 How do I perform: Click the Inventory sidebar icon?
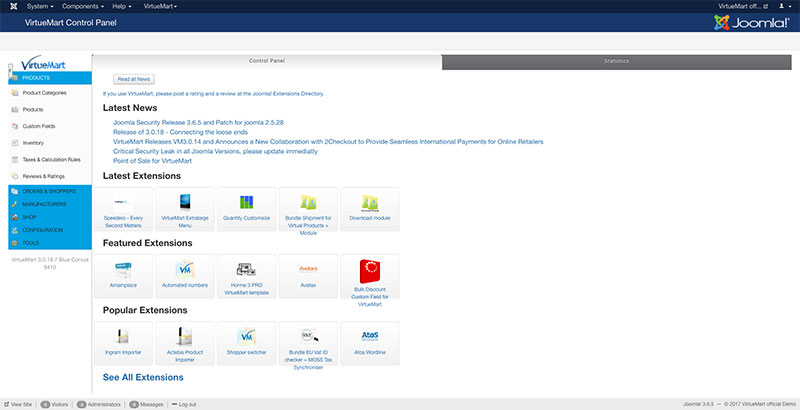pyautogui.click(x=15, y=143)
